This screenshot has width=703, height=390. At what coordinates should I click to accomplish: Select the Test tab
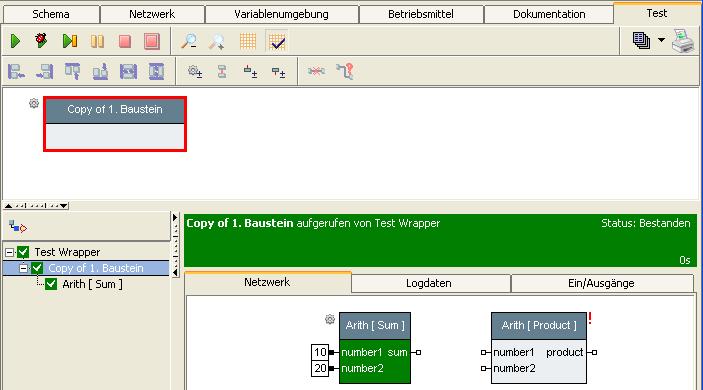(x=656, y=13)
